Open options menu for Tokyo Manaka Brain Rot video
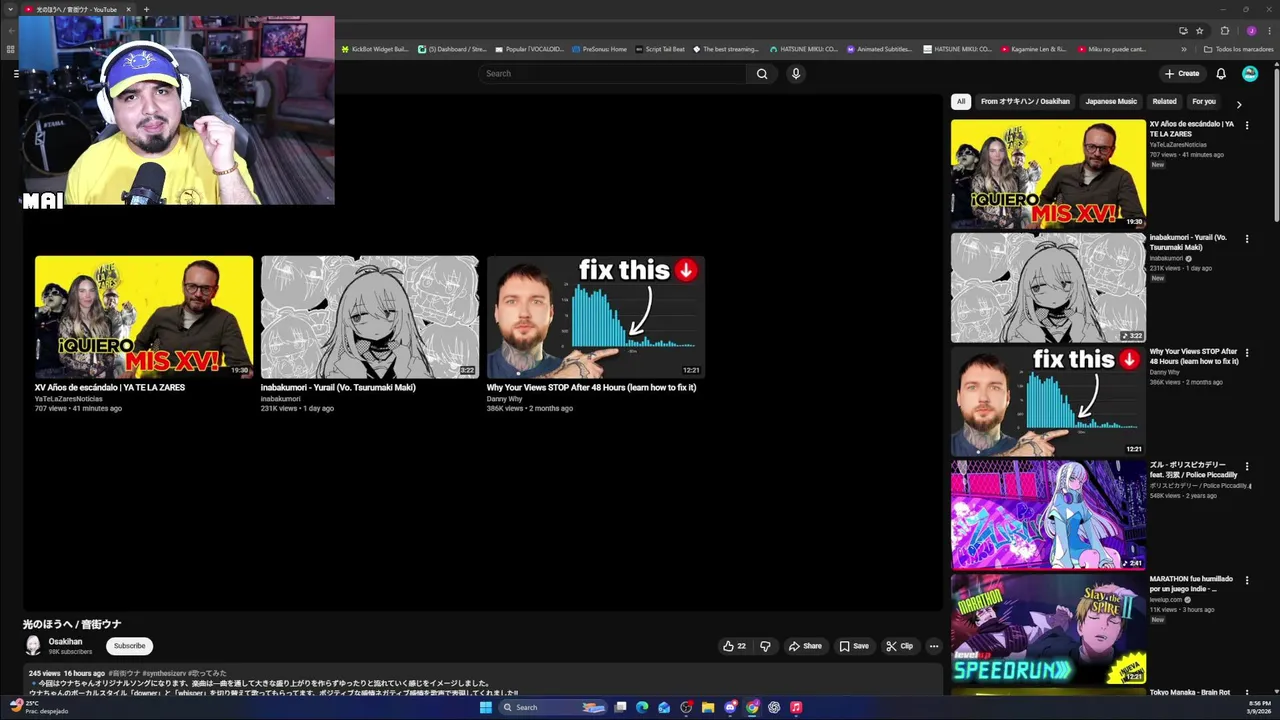The height and width of the screenshot is (720, 1280). [x=1246, y=693]
